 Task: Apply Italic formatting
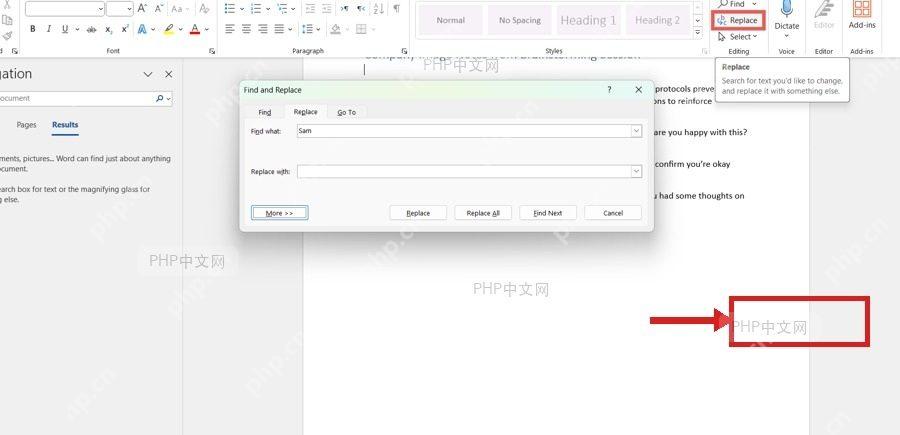[48, 29]
